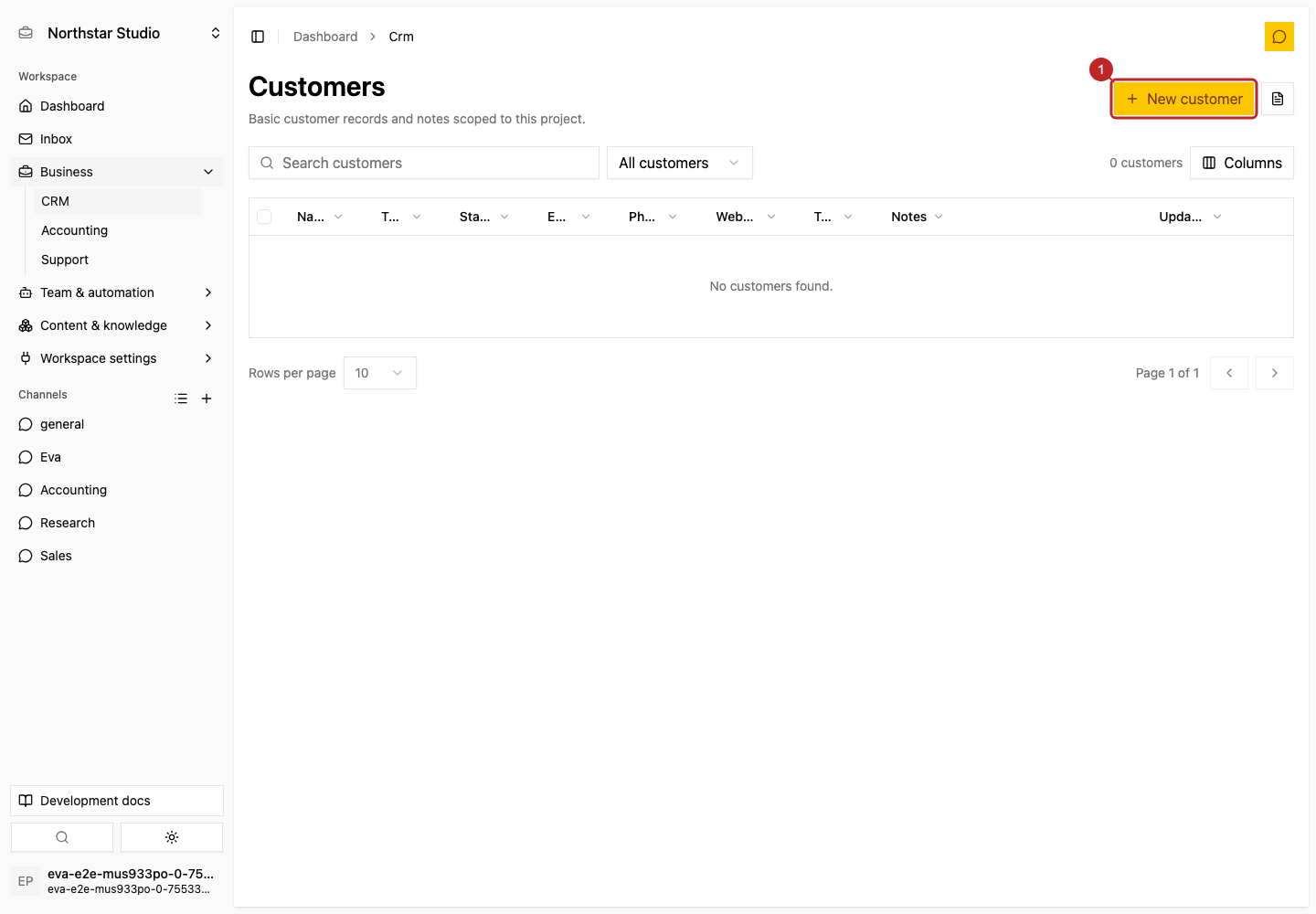Open the Eva channel
The width and height of the screenshot is (1316, 914).
[x=117, y=457]
